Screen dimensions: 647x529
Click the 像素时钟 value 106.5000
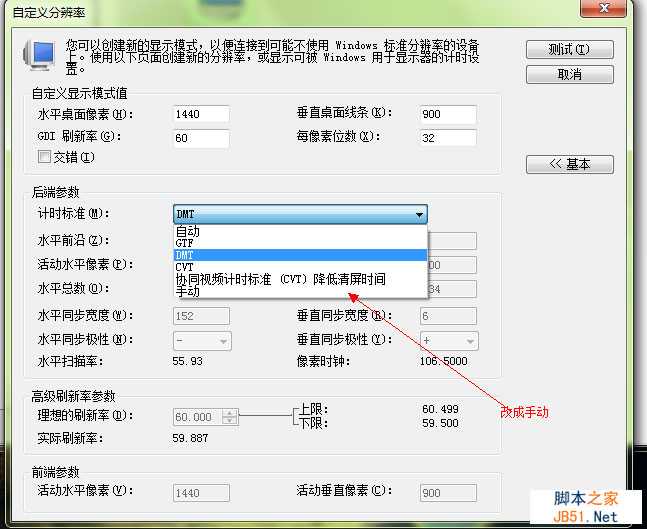click(x=444, y=361)
